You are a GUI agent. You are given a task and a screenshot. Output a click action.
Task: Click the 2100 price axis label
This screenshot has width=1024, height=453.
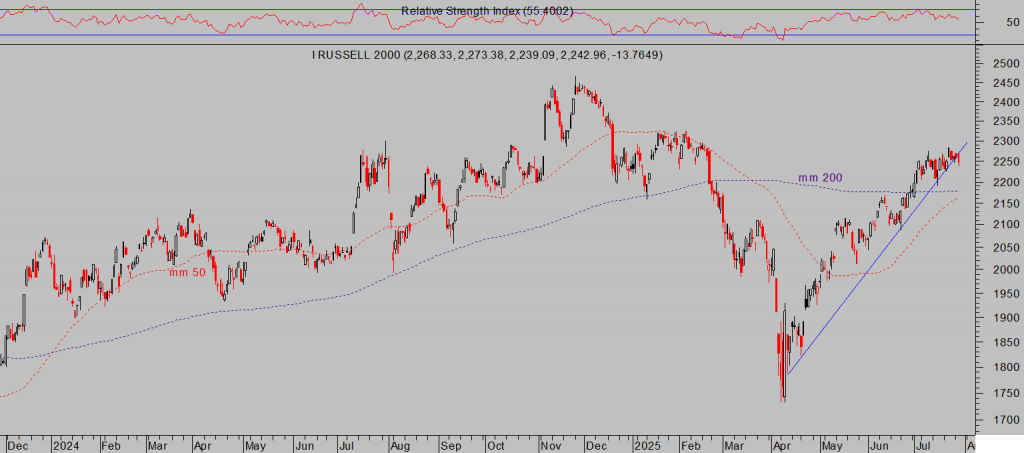[x=1006, y=225]
